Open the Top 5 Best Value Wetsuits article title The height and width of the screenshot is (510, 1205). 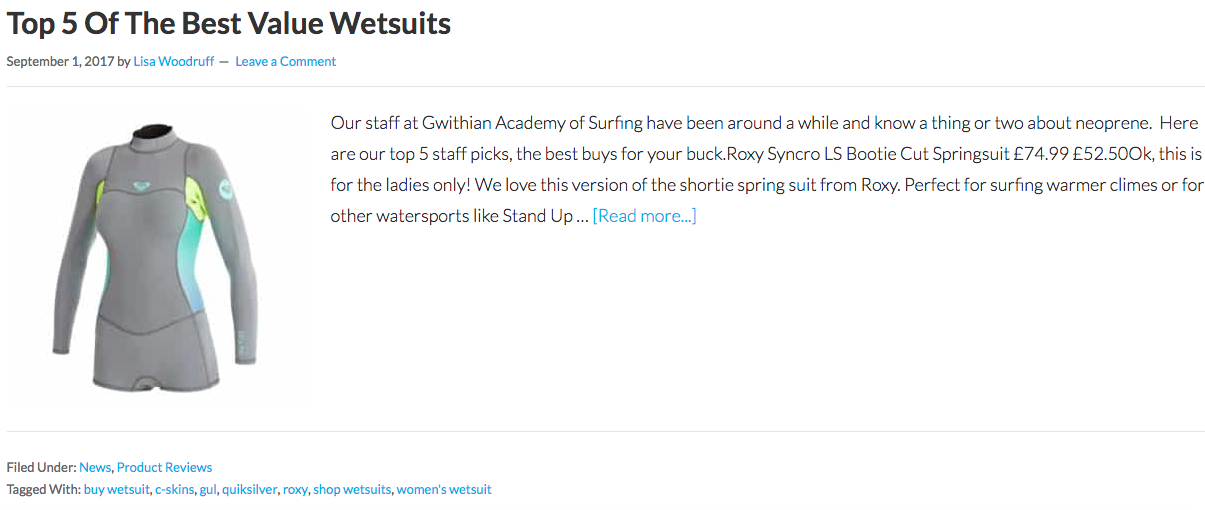(229, 22)
